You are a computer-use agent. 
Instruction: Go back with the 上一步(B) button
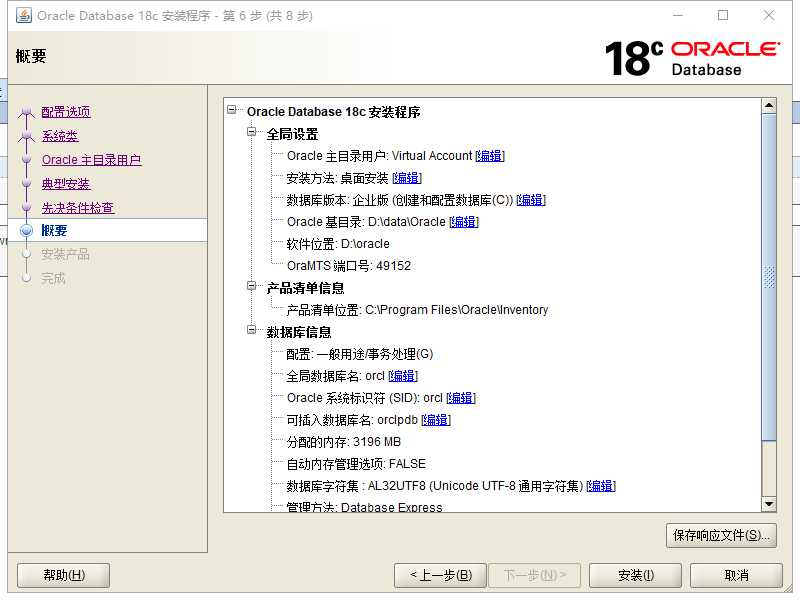click(x=441, y=576)
